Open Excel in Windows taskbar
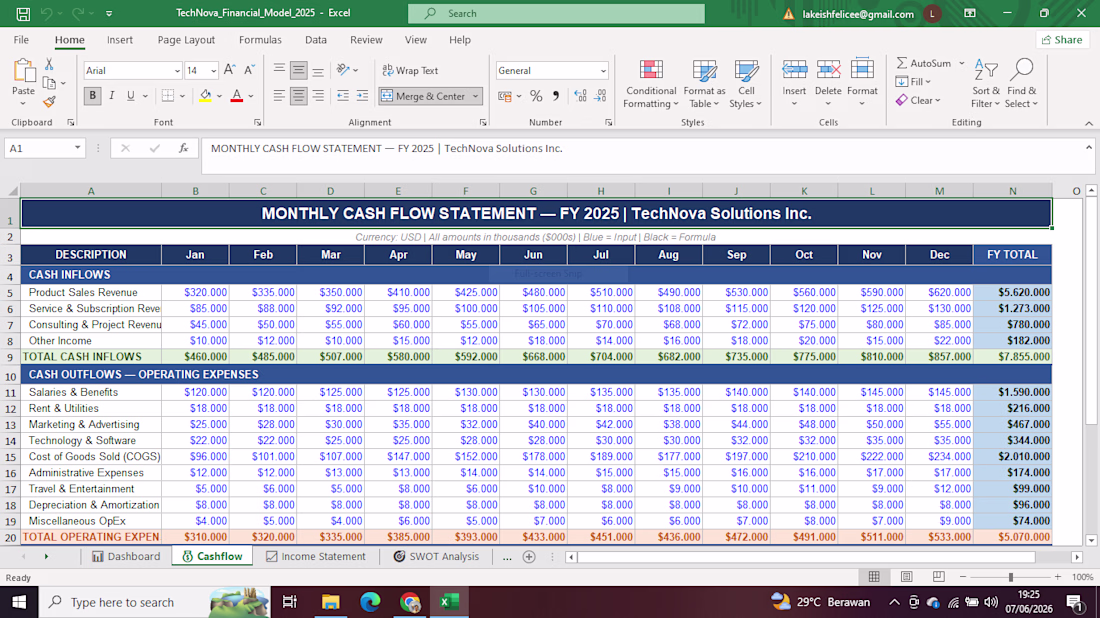The image size is (1100, 618). point(449,602)
